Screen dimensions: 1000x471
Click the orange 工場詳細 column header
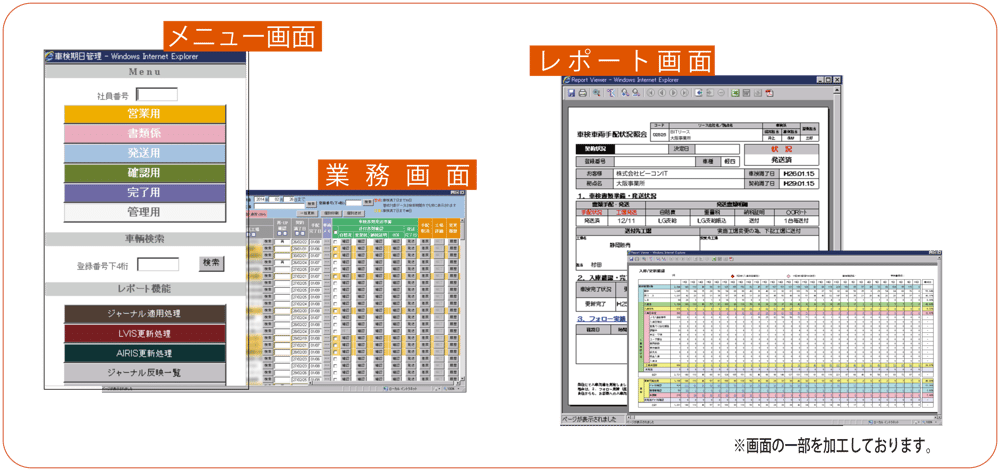coord(439,228)
